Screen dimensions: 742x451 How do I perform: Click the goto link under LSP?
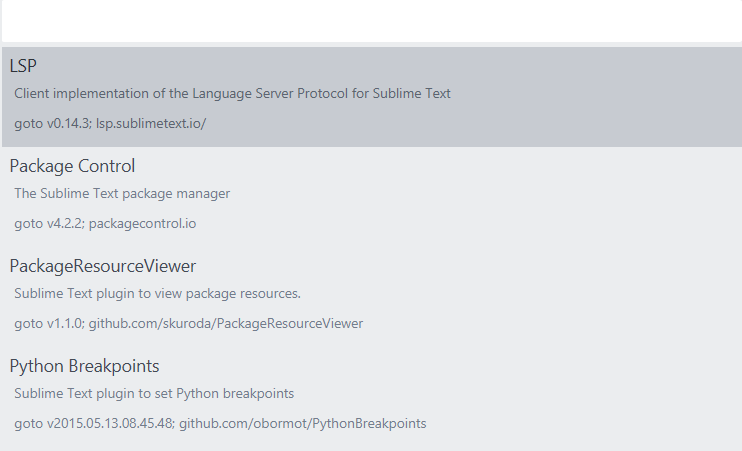tap(28, 124)
